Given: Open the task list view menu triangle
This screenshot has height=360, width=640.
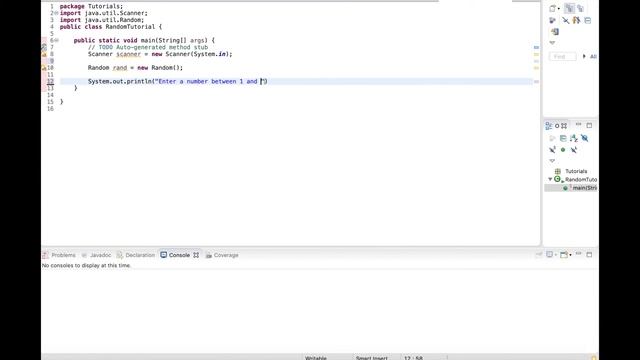Looking at the screenshot, I should (552, 42).
